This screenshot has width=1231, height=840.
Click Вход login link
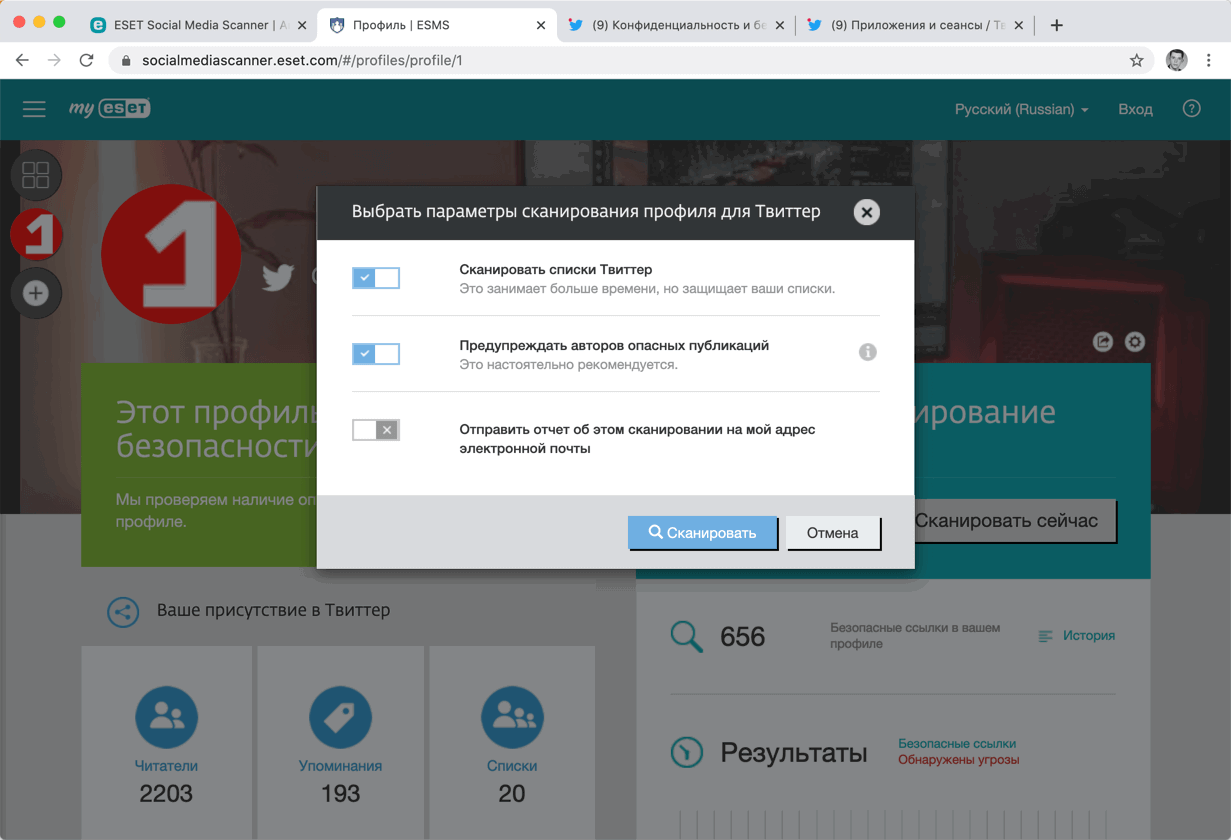pos(1135,109)
